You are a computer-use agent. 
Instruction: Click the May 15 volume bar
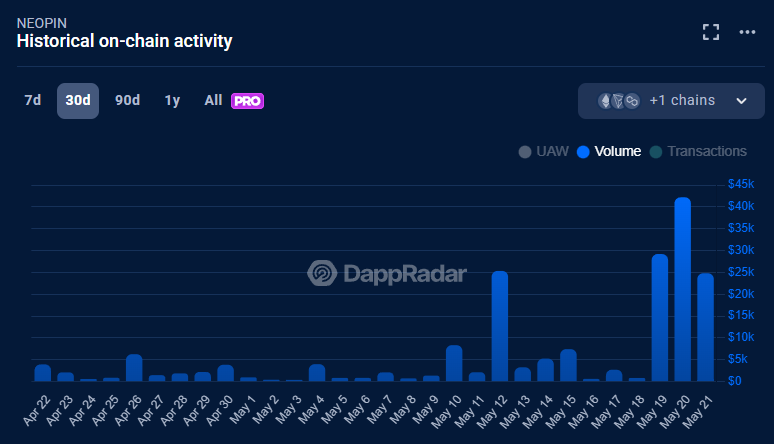coord(569,365)
